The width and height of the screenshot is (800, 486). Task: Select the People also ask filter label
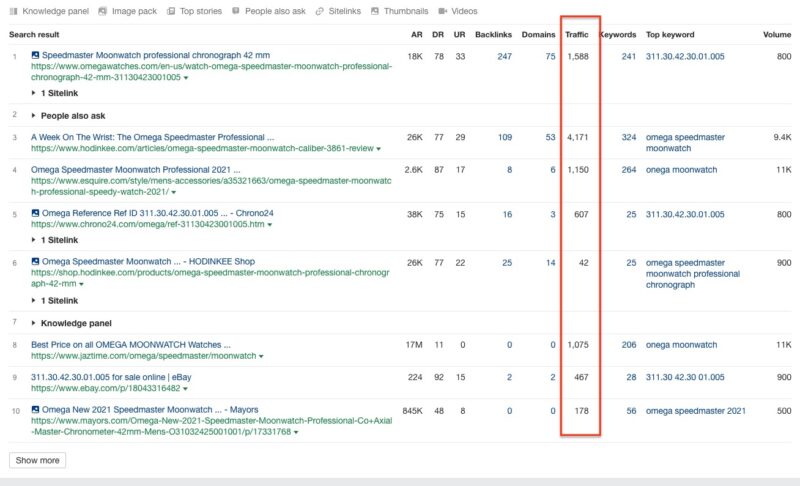(275, 11)
